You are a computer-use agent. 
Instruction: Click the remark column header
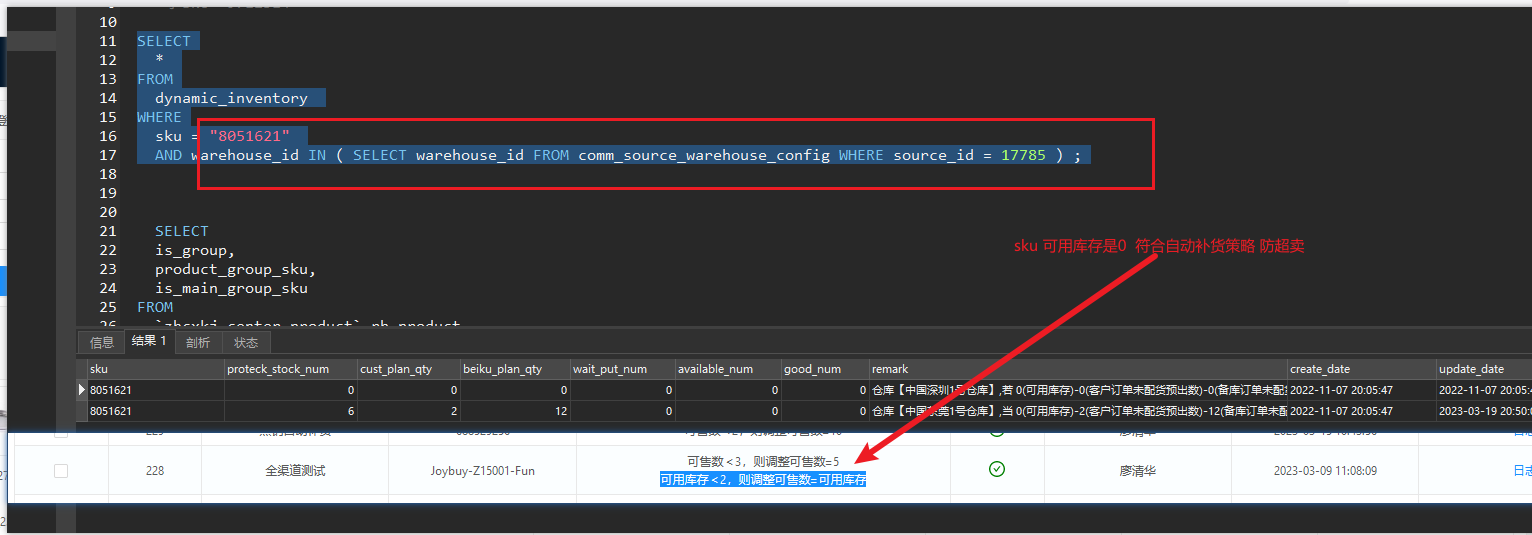coord(1078,369)
